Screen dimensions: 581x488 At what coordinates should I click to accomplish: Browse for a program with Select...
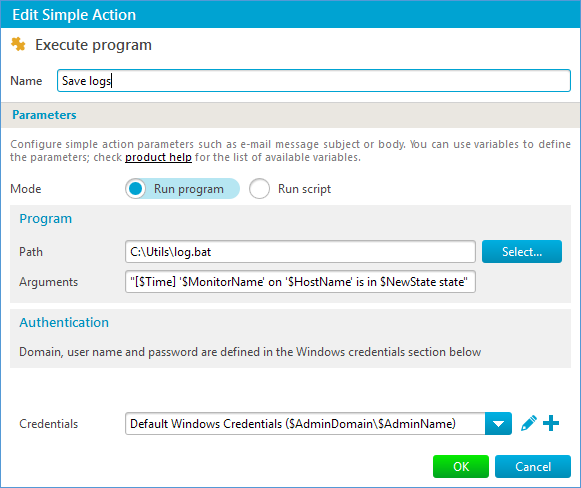[x=522, y=252]
